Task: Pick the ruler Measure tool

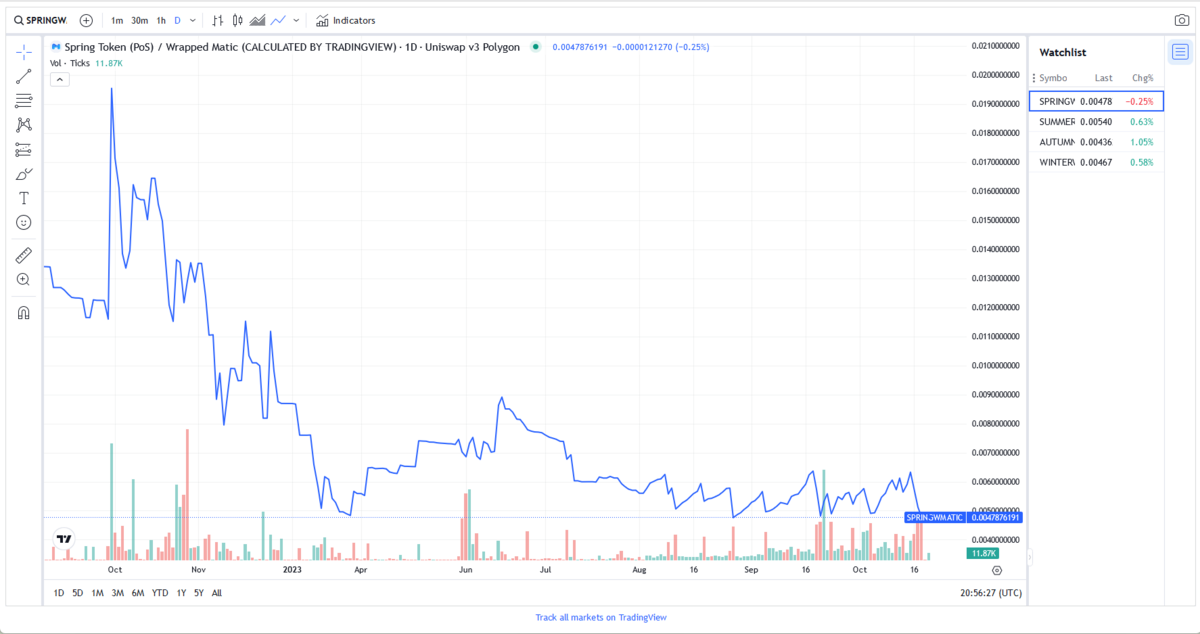Action: 24,255
